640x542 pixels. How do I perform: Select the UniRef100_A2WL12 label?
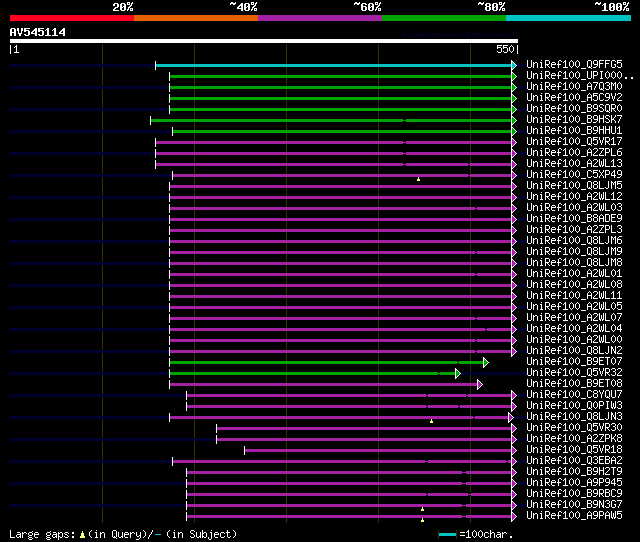click(x=574, y=197)
